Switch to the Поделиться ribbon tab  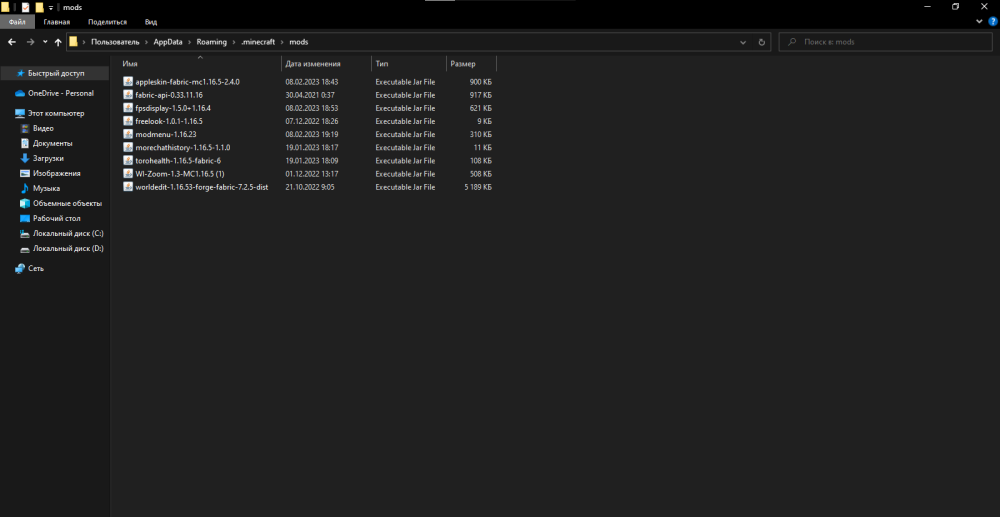tap(108, 22)
